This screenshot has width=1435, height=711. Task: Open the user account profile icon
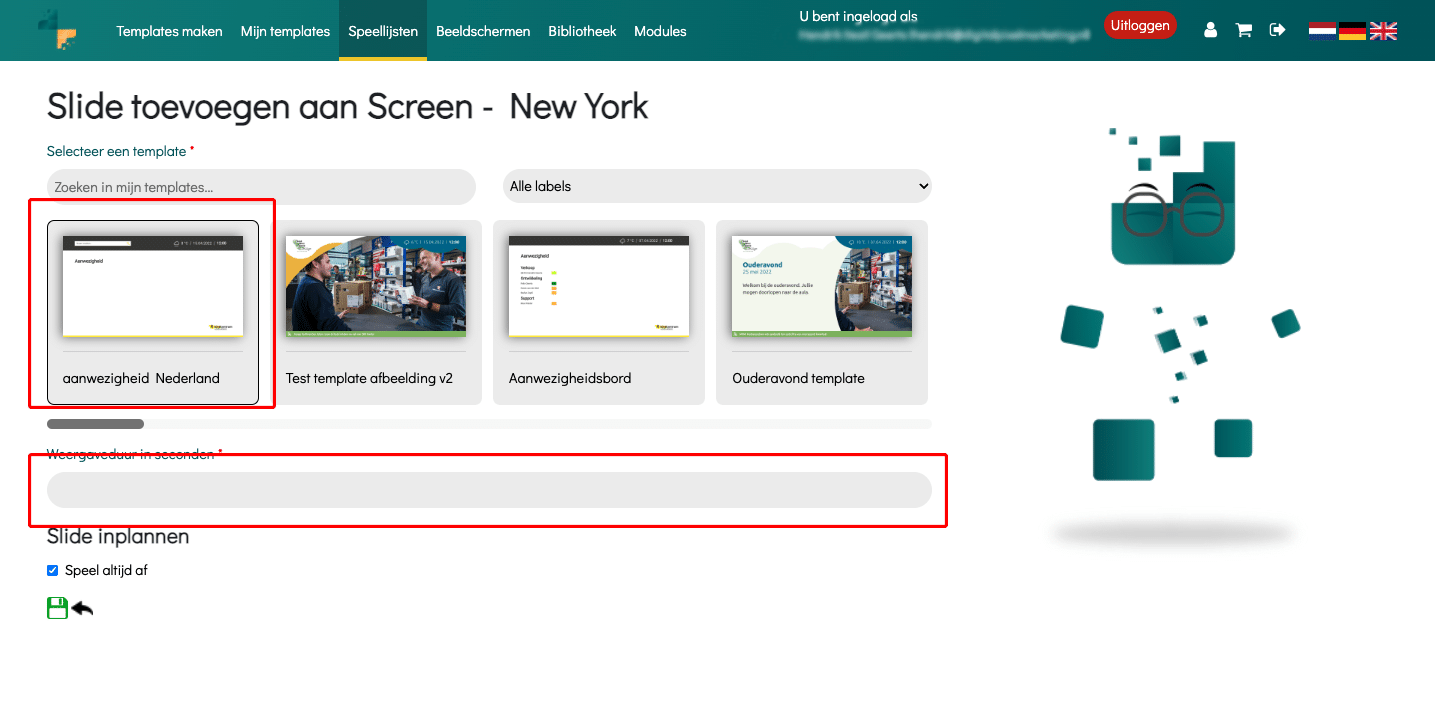tap(1211, 30)
